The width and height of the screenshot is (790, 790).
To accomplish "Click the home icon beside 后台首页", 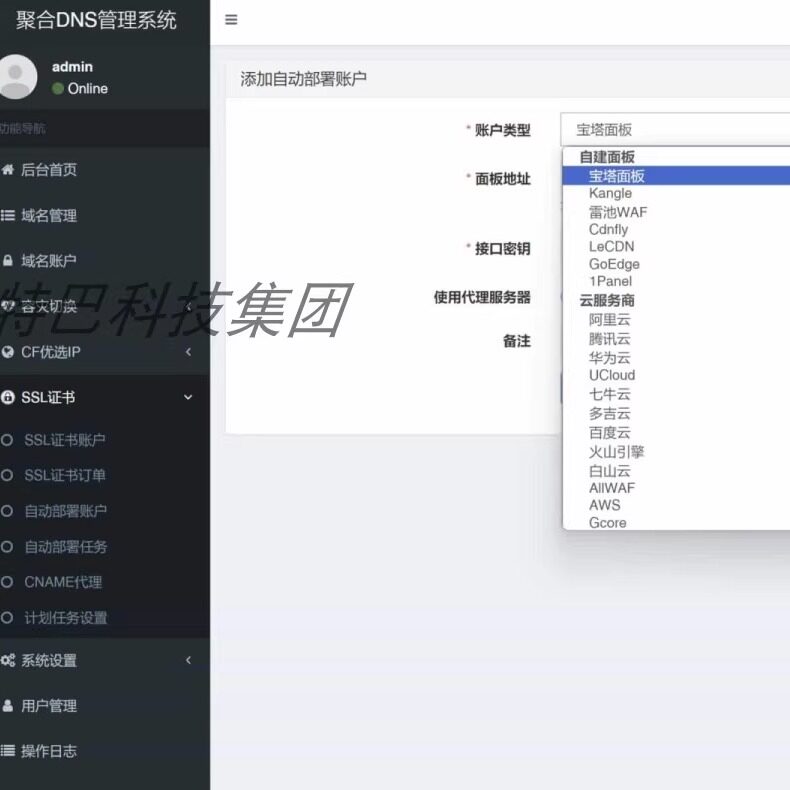I will [x=8, y=169].
